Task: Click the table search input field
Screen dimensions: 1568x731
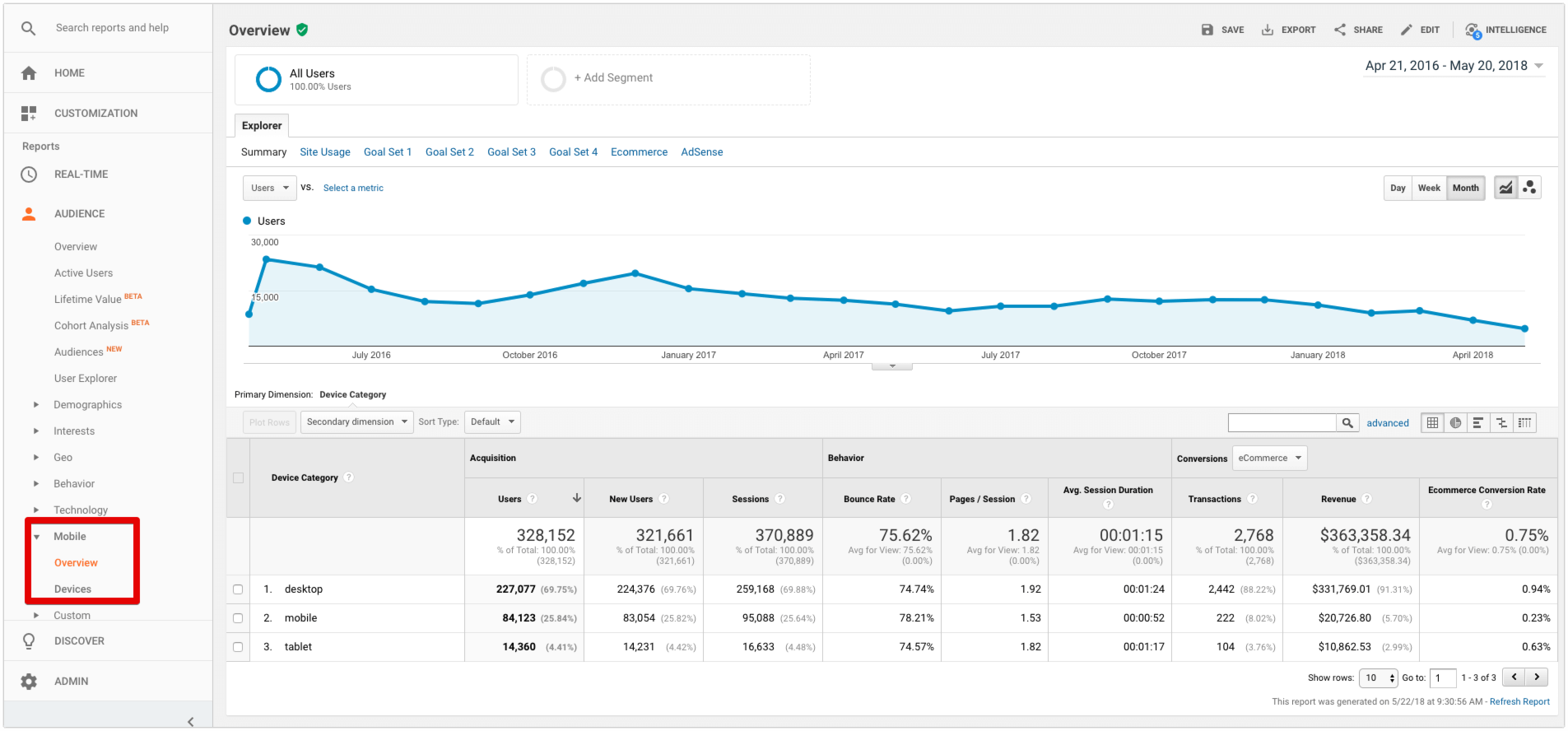Action: pyautogui.click(x=1282, y=423)
